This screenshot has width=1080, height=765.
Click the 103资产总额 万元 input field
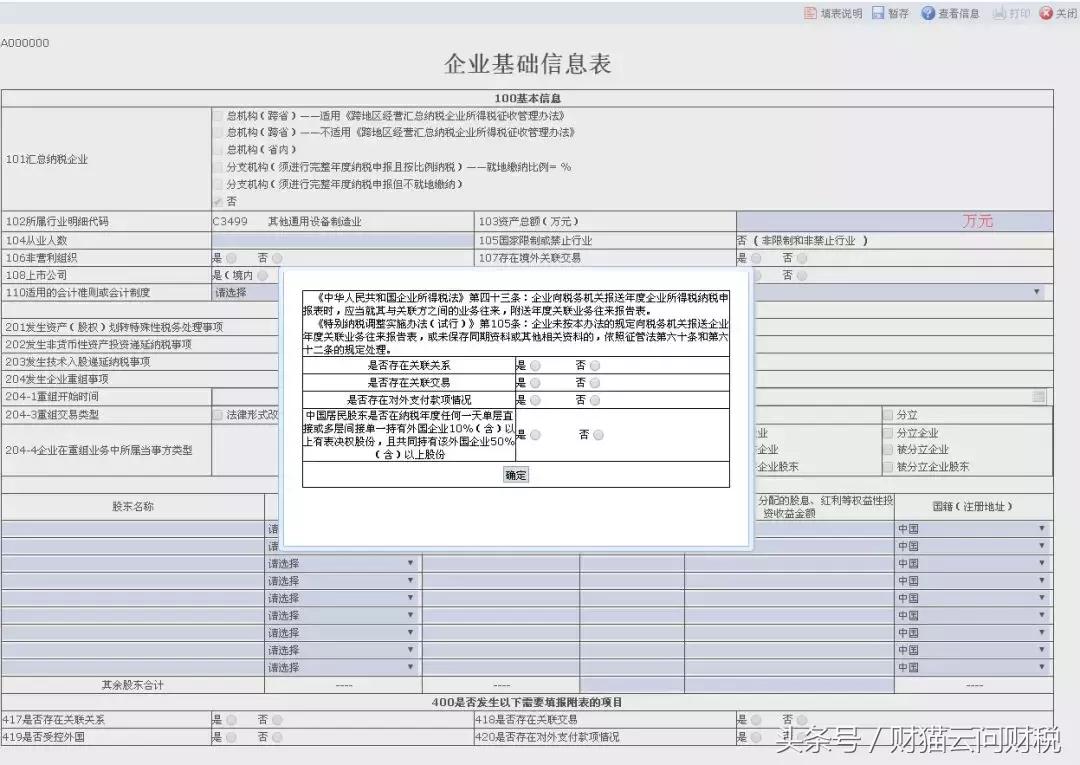tap(890, 221)
